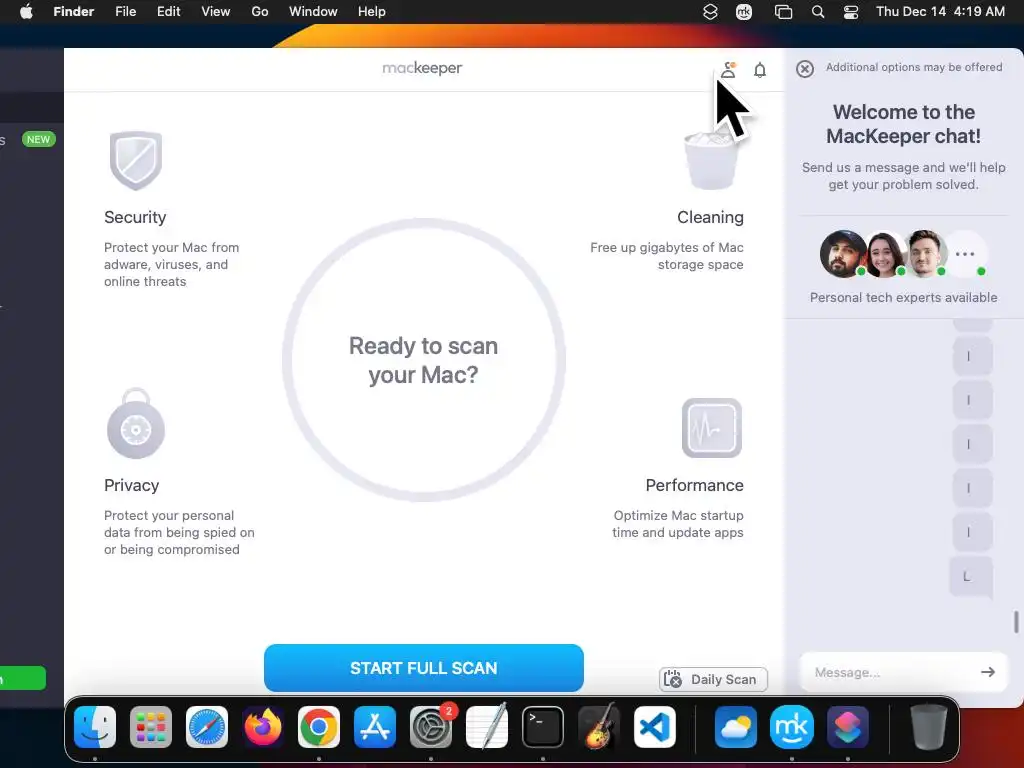Click the Cleaning trash bin icon
The image size is (1024, 768).
pos(711,160)
